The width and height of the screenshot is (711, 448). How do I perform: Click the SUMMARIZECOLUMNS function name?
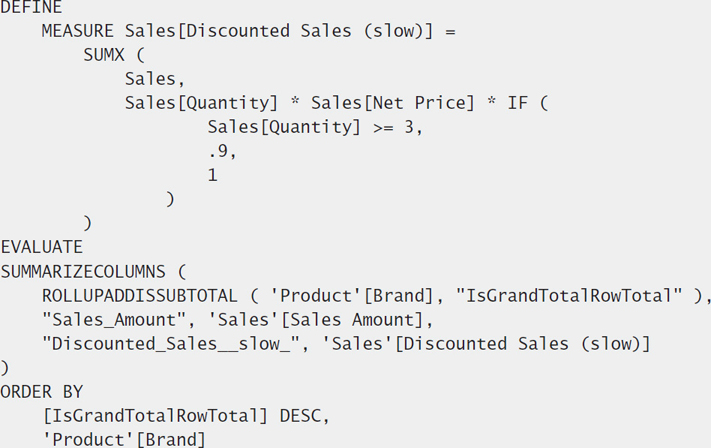coord(83,272)
